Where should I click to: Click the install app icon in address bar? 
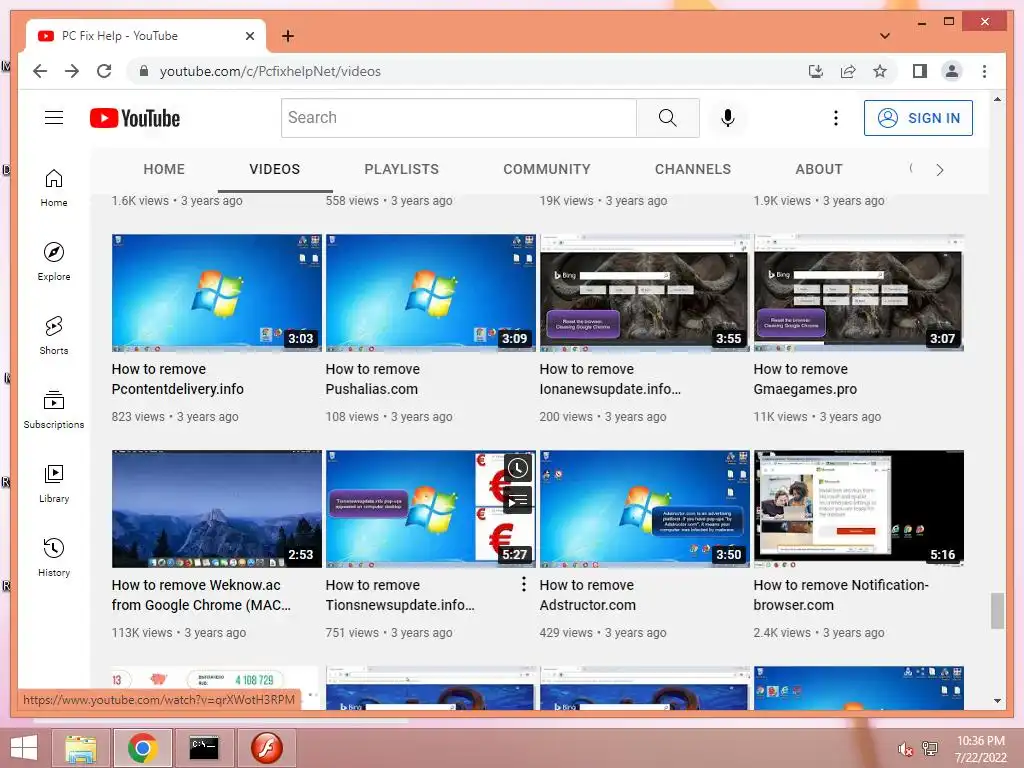pyautogui.click(x=816, y=71)
